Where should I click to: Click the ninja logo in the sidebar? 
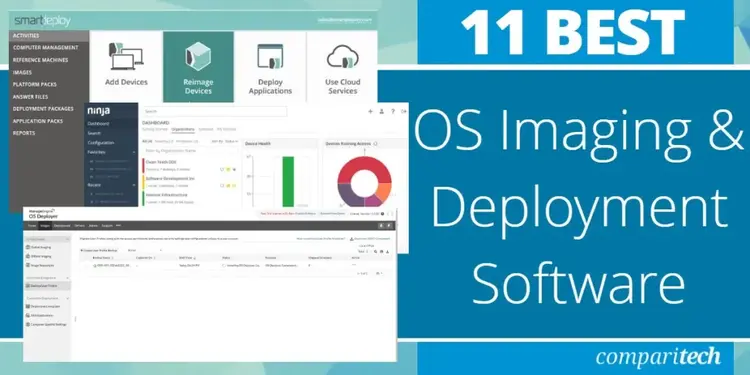[x=99, y=111]
